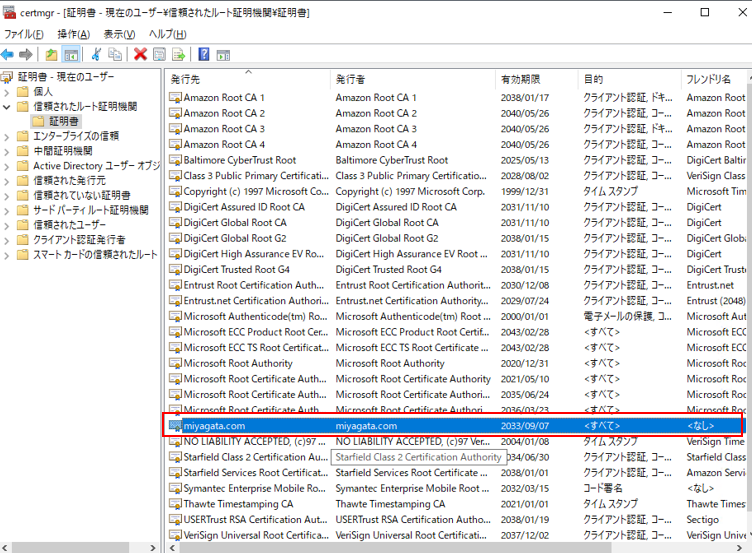Screen dimensions: 752x553
Task: Select the DigiCert Trusted Root G4 row
Action: tap(456, 270)
